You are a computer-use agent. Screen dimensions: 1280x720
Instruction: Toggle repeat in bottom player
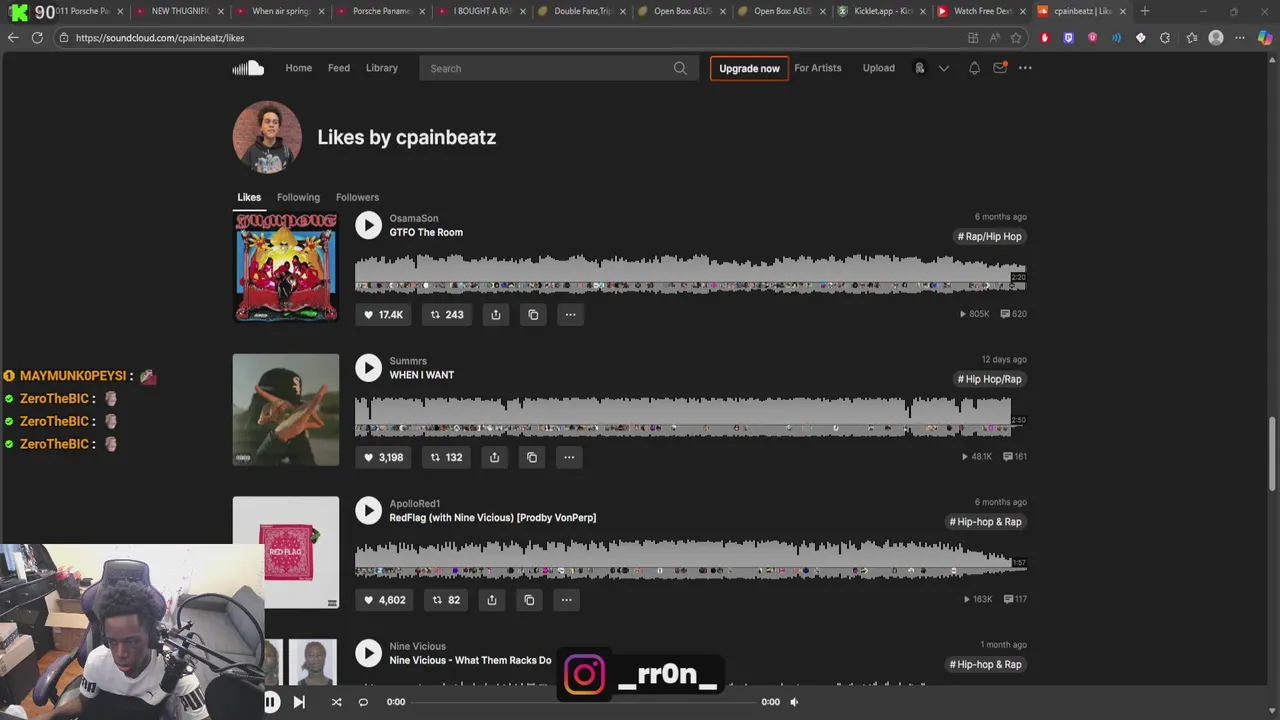pyautogui.click(x=363, y=702)
